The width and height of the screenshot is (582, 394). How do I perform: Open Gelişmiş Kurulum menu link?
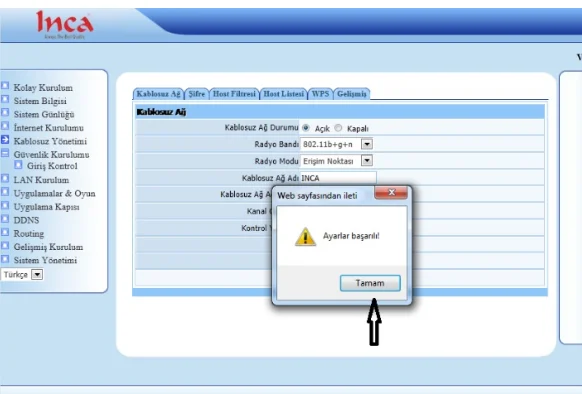tap(48, 247)
